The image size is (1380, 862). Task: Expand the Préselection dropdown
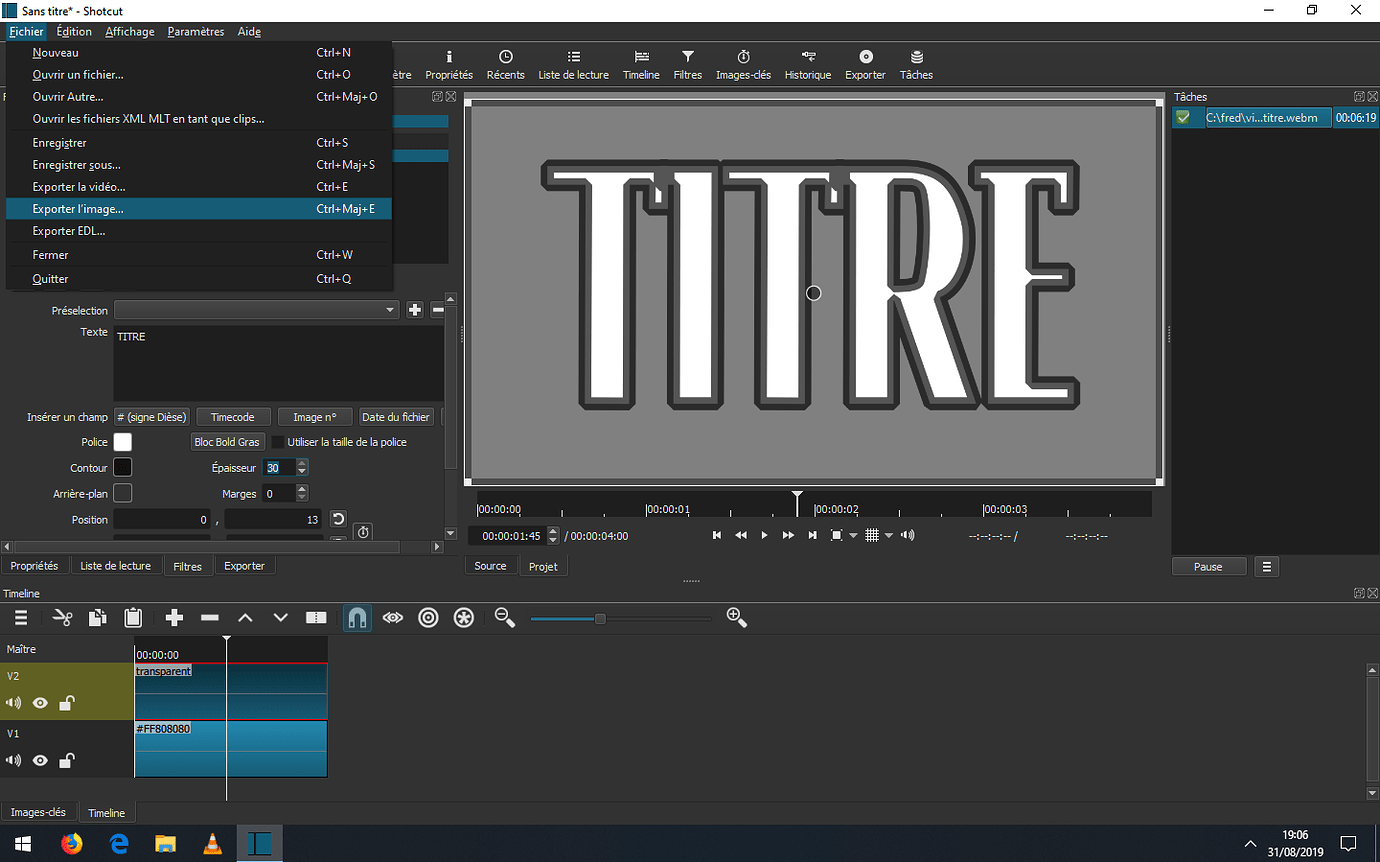point(390,311)
